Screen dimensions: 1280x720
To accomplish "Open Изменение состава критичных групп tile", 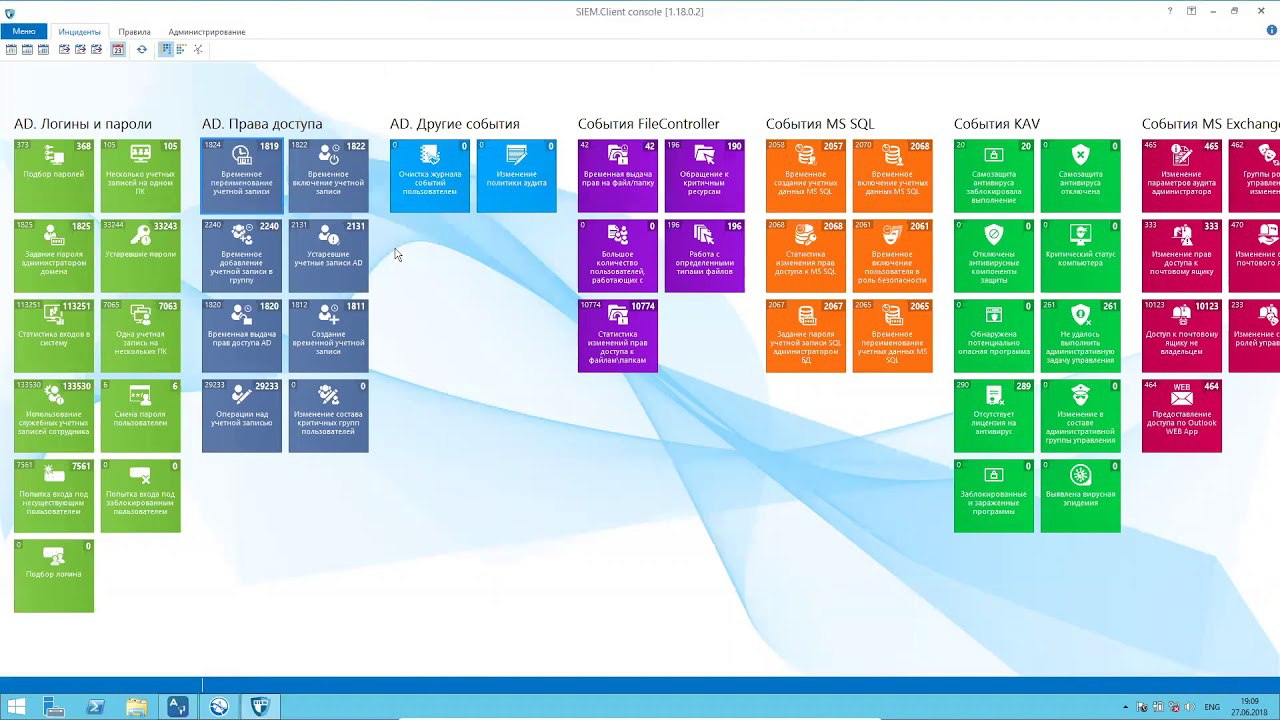I will coord(329,416).
